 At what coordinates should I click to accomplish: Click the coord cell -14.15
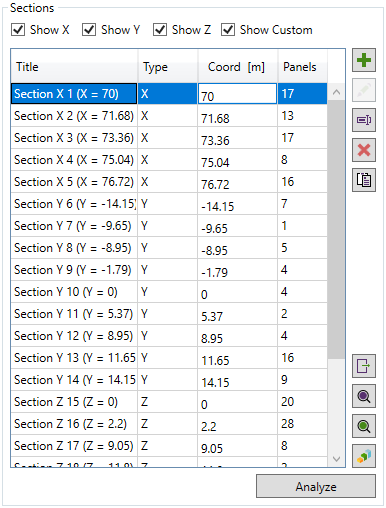click(237, 204)
